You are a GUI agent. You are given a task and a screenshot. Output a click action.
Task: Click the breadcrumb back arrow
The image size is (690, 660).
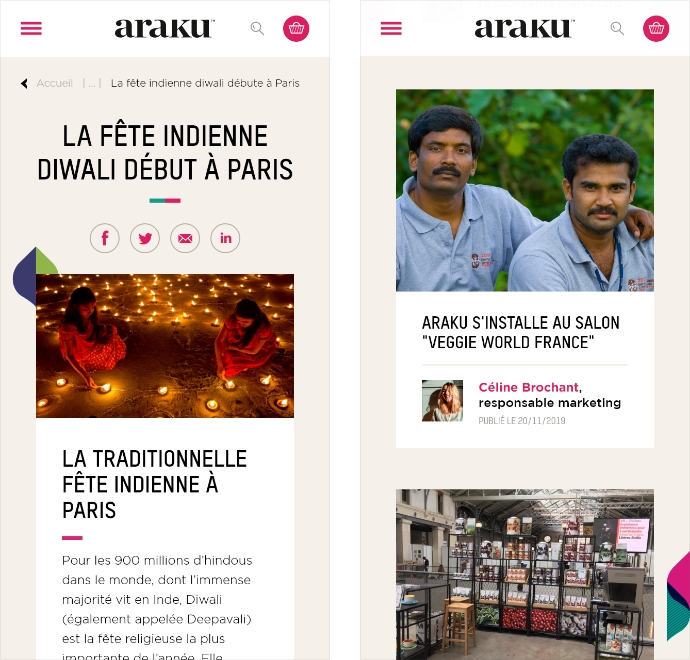click(x=25, y=83)
